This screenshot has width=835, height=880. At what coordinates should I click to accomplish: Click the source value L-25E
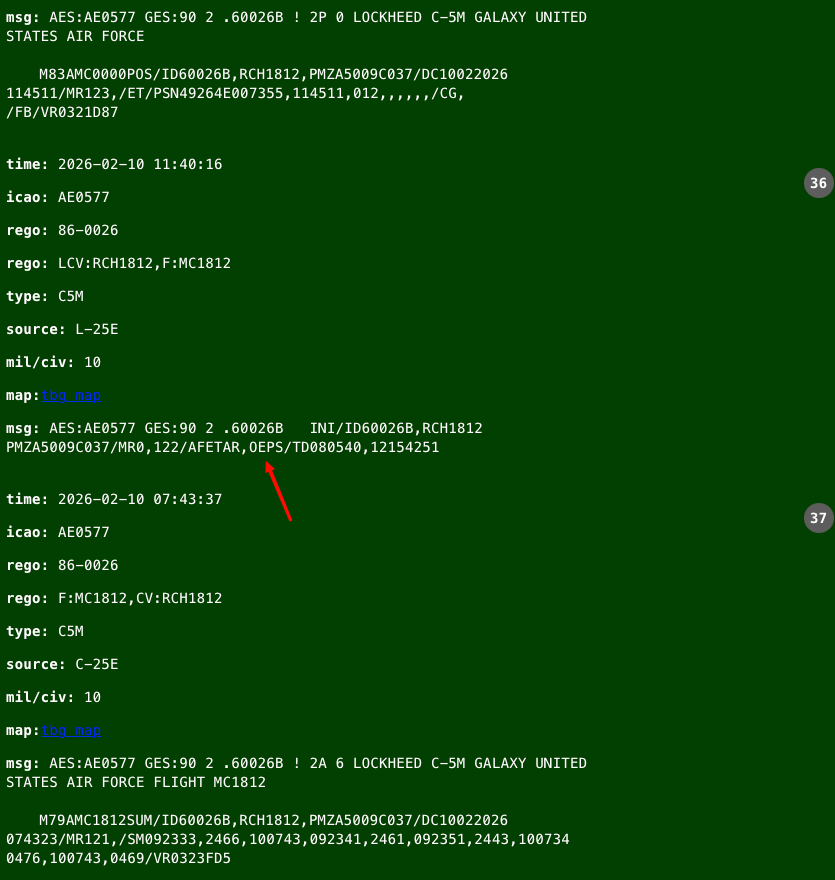click(97, 329)
